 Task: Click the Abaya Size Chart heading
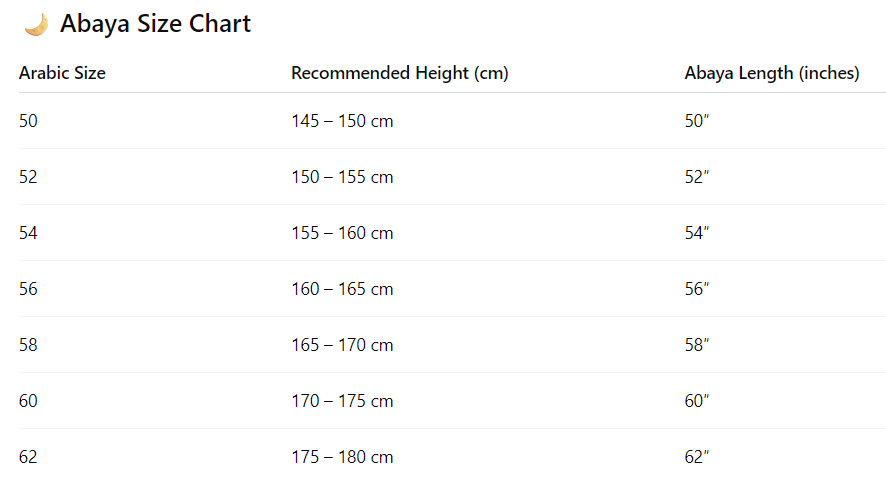click(155, 24)
